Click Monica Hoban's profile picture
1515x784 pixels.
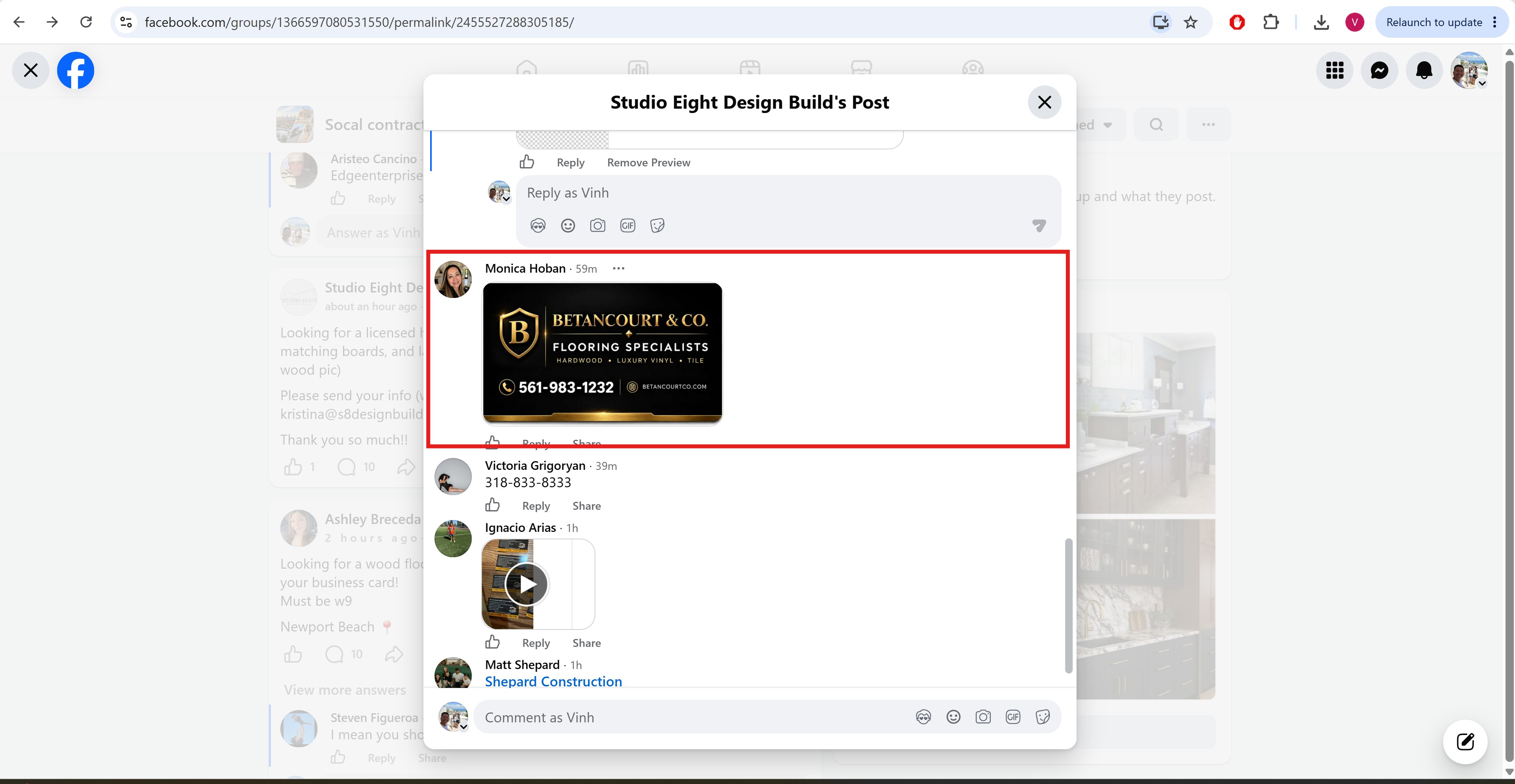tap(452, 279)
